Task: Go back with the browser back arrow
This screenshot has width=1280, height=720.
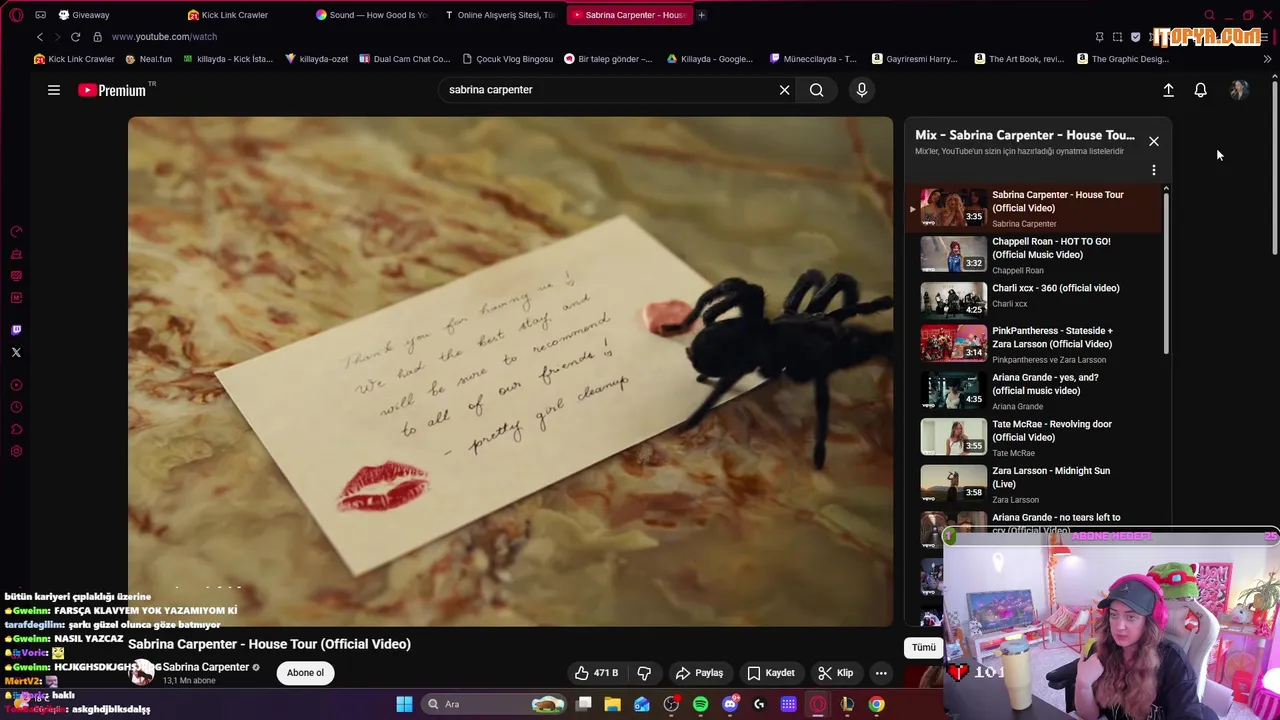Action: [x=40, y=37]
